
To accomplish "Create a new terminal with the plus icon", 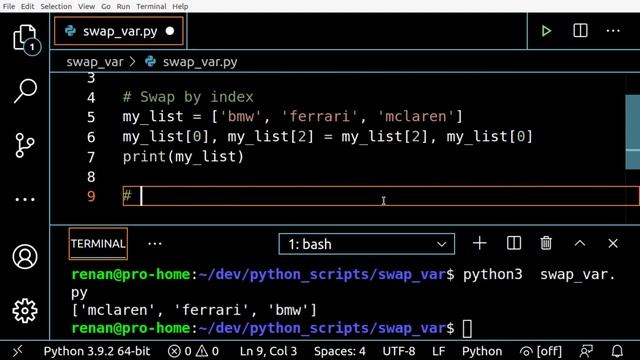I will click(480, 243).
